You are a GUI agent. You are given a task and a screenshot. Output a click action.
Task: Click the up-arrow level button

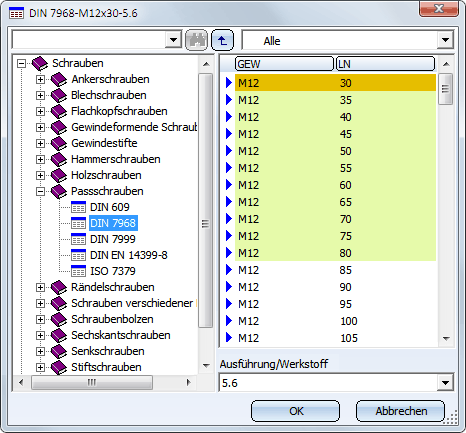point(222,40)
